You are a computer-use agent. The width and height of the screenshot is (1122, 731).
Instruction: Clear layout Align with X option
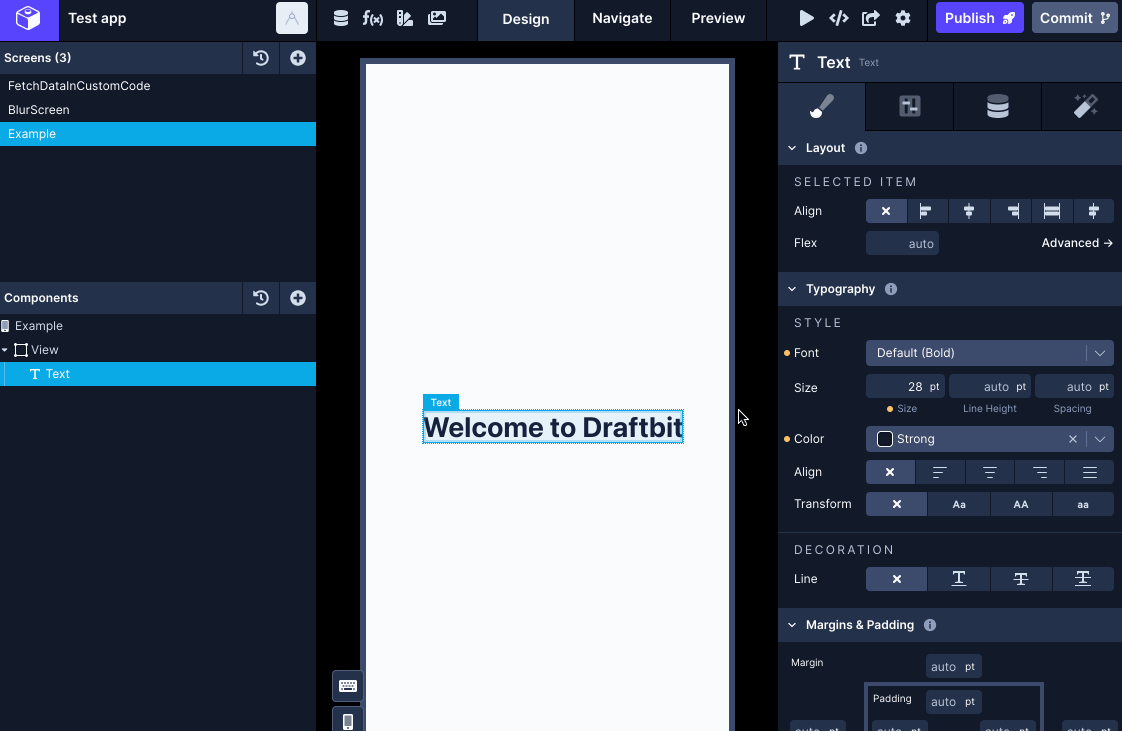tap(886, 211)
